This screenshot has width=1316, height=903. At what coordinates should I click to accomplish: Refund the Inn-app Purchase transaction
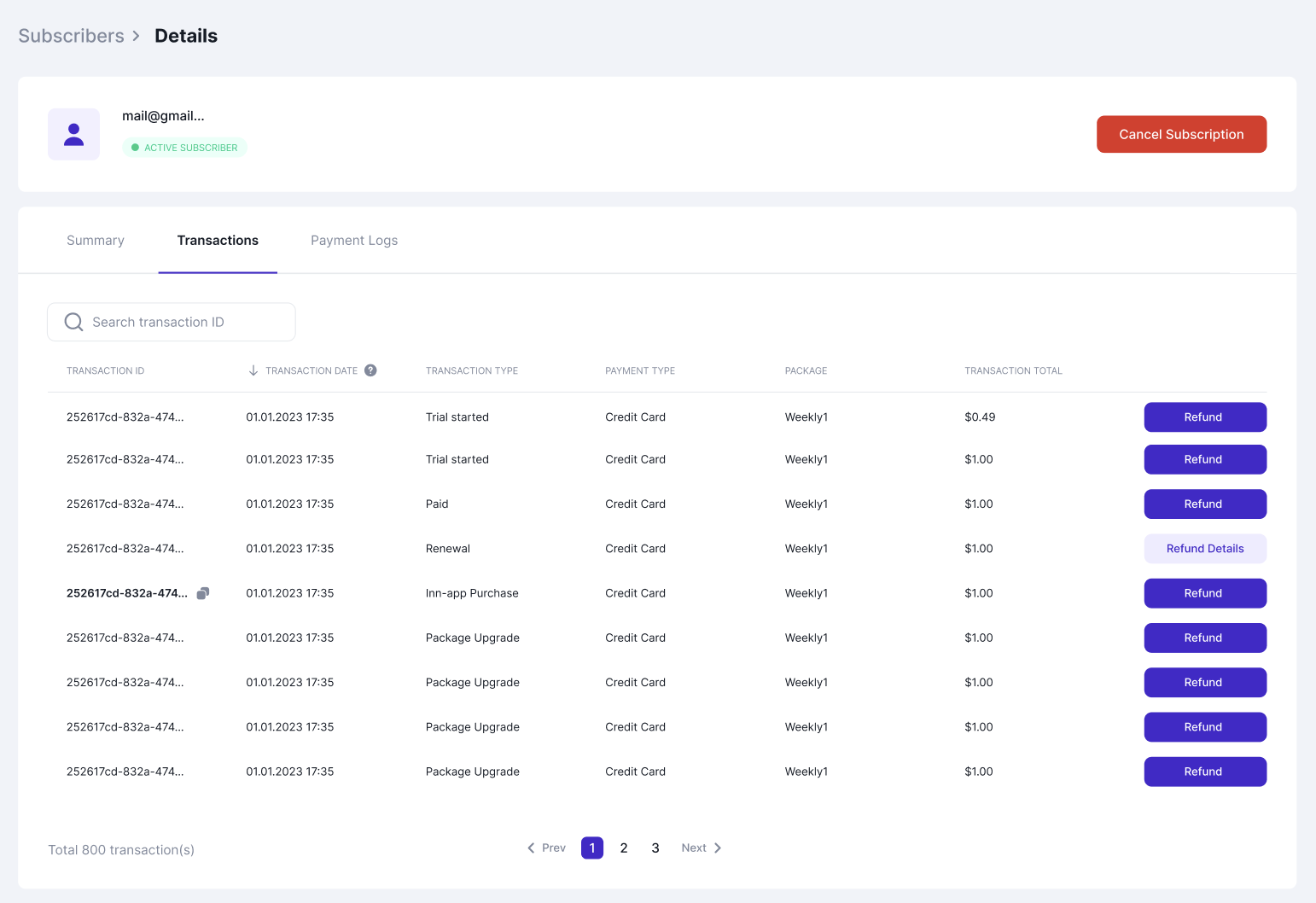[x=1204, y=593]
